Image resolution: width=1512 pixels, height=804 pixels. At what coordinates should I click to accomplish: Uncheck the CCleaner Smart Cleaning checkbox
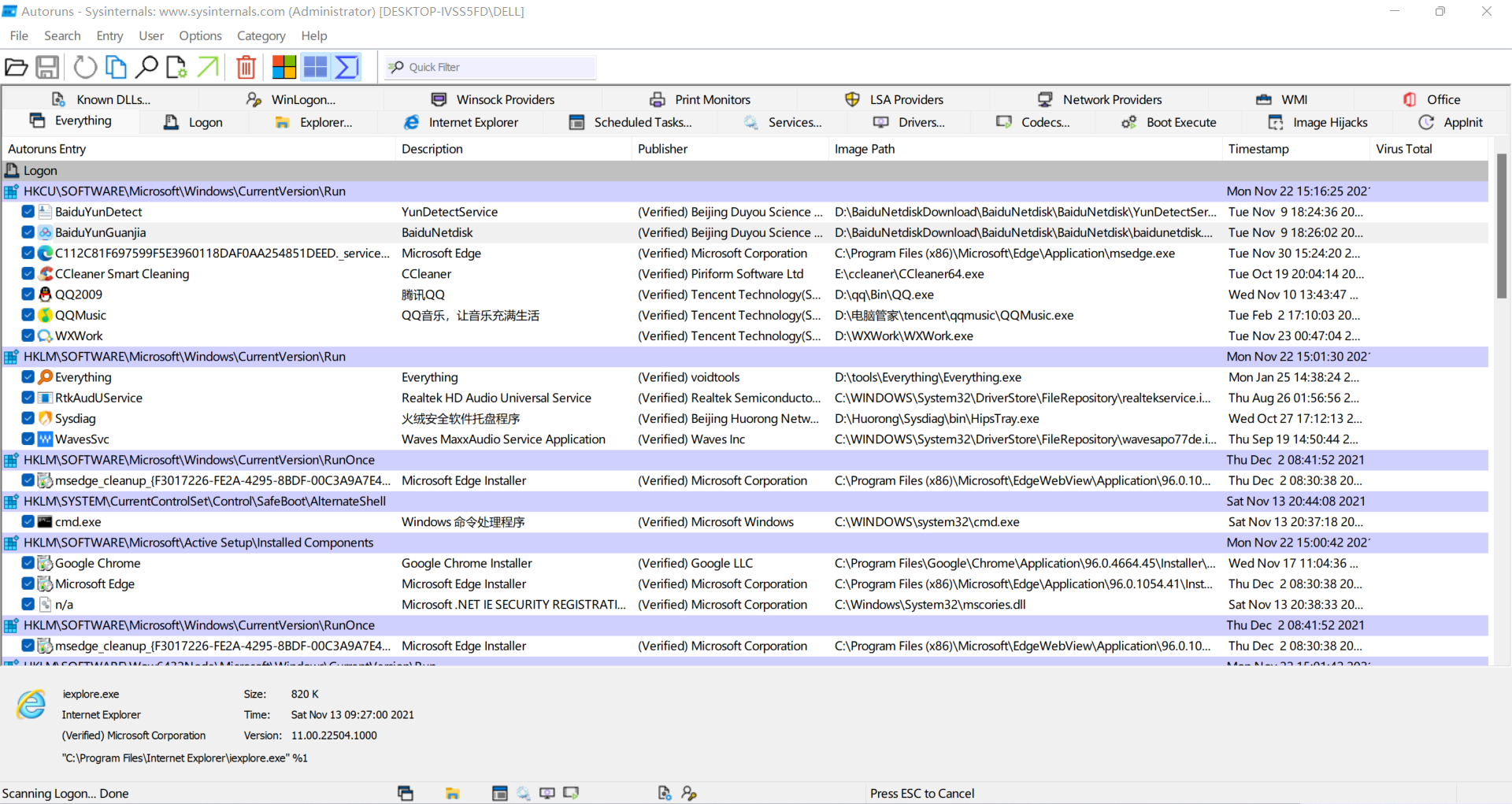click(x=28, y=274)
